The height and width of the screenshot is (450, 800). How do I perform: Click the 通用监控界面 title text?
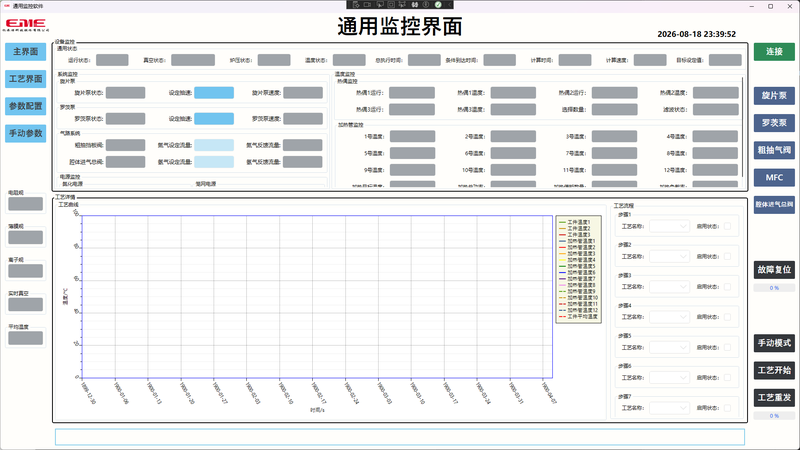399,27
